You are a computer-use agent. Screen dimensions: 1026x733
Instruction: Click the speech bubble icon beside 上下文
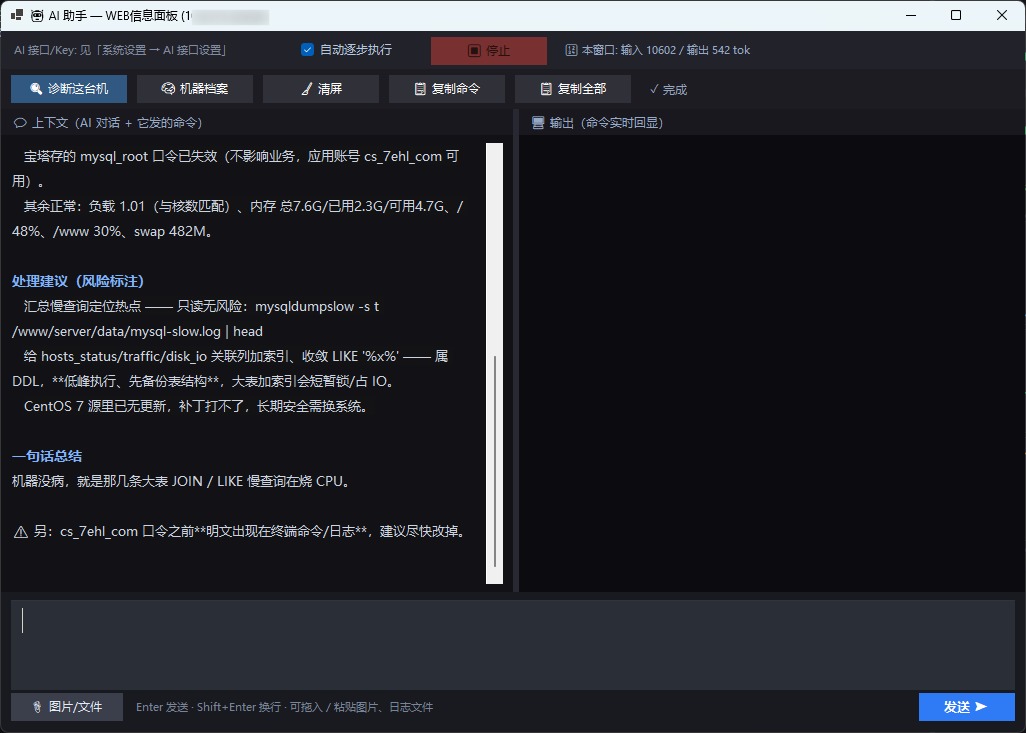20,123
